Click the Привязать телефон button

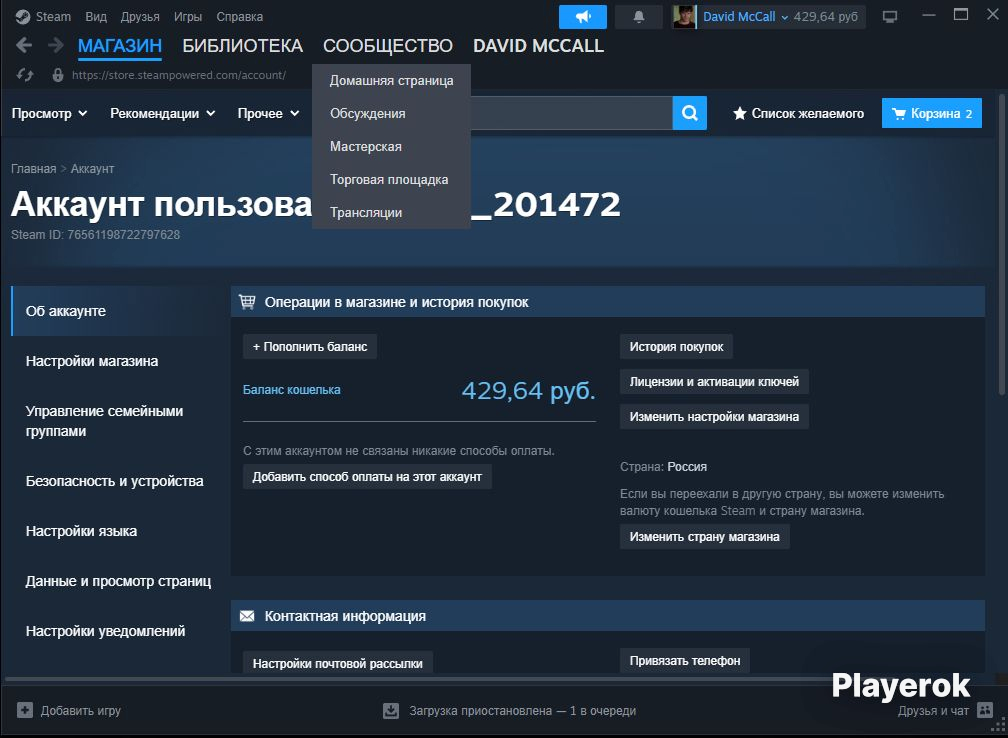[x=685, y=661]
